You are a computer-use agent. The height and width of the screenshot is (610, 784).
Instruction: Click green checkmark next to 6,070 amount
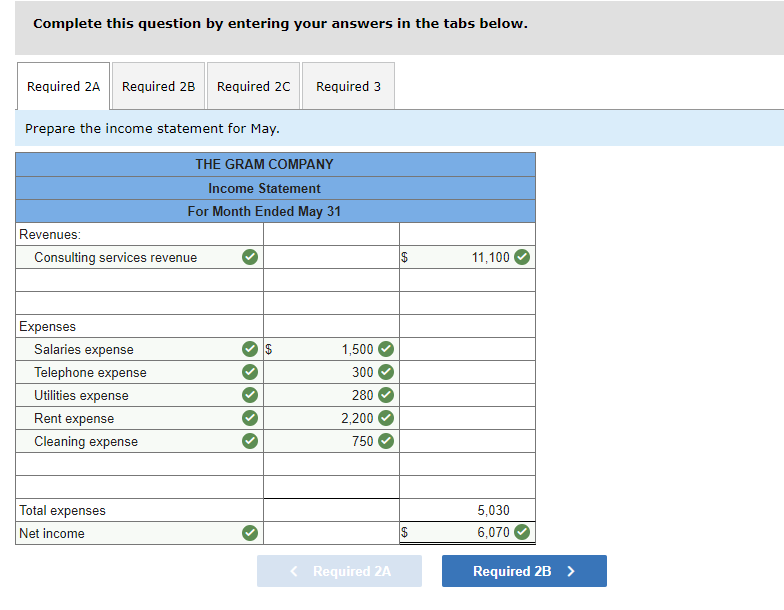tap(522, 532)
